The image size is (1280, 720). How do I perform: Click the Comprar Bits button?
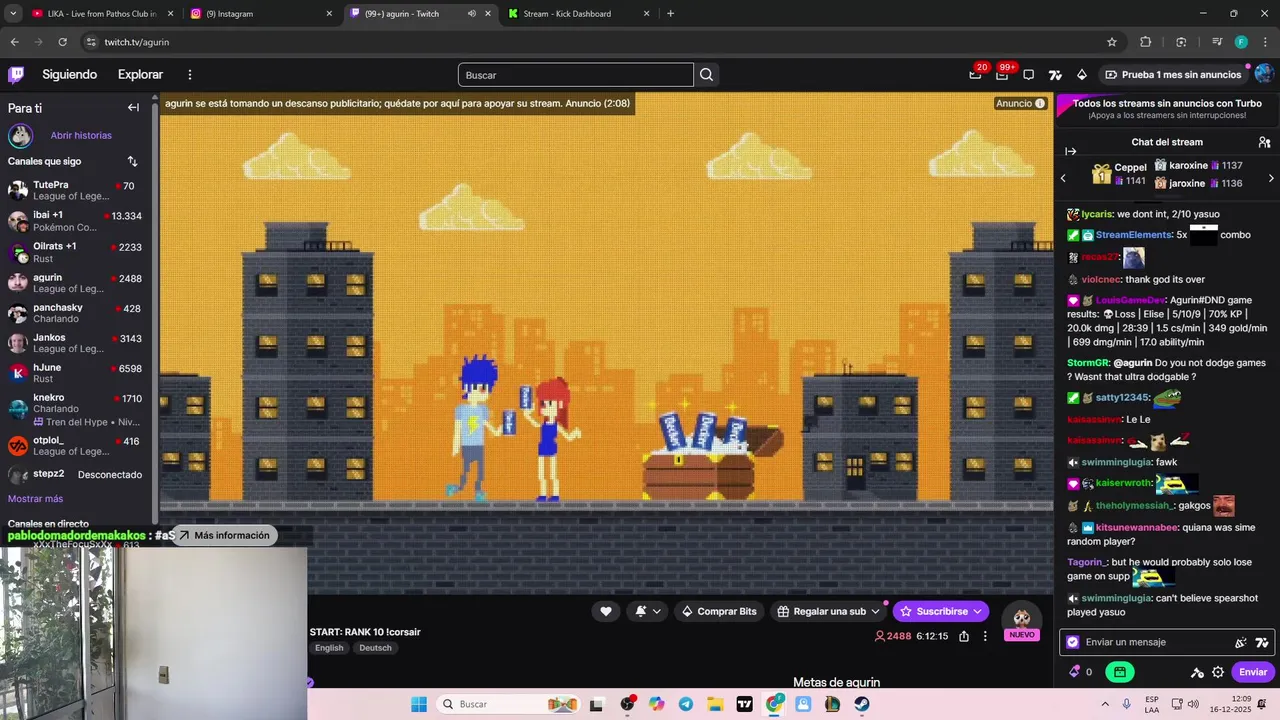719,611
